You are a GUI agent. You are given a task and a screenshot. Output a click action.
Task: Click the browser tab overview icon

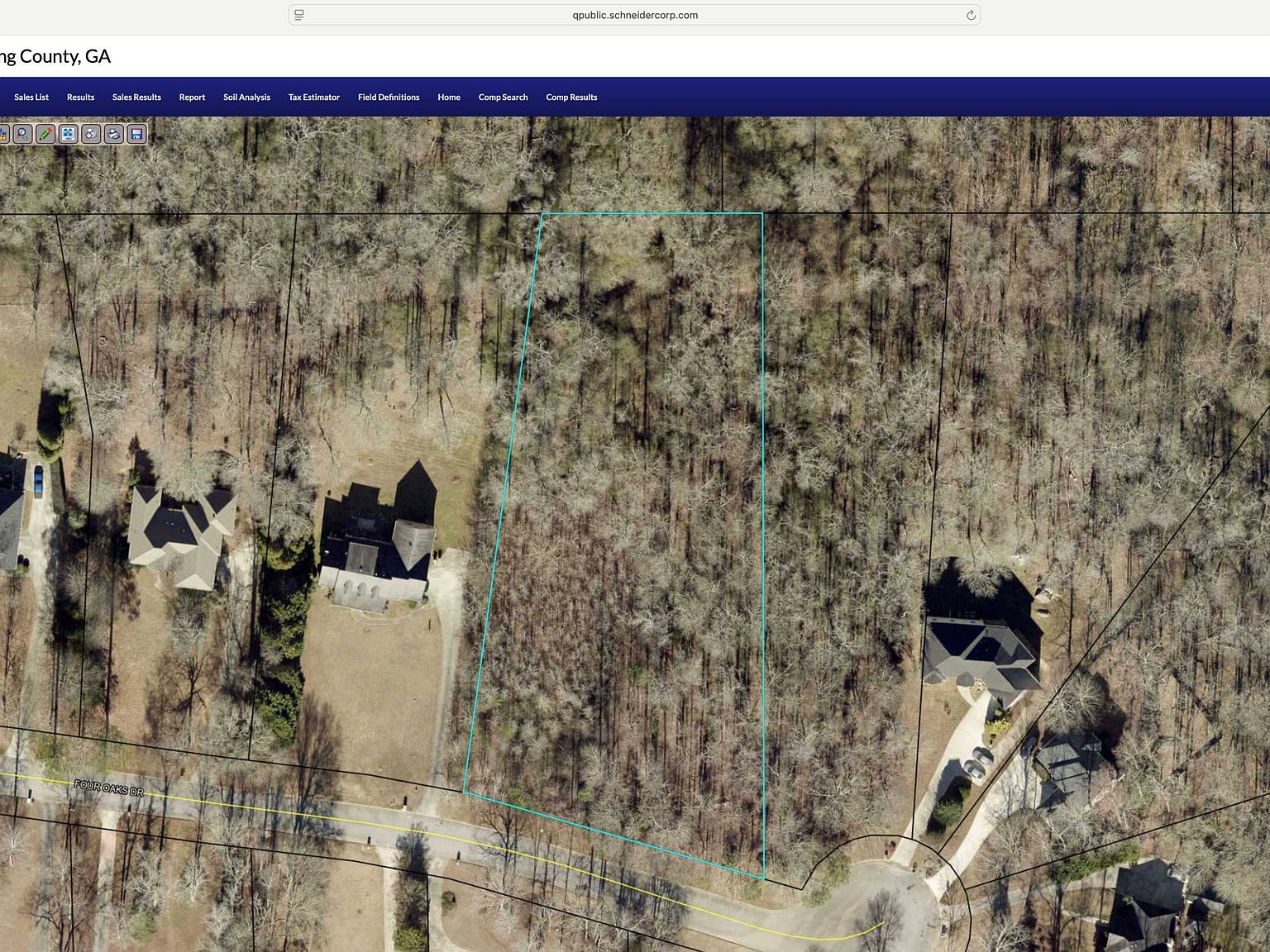click(x=298, y=14)
